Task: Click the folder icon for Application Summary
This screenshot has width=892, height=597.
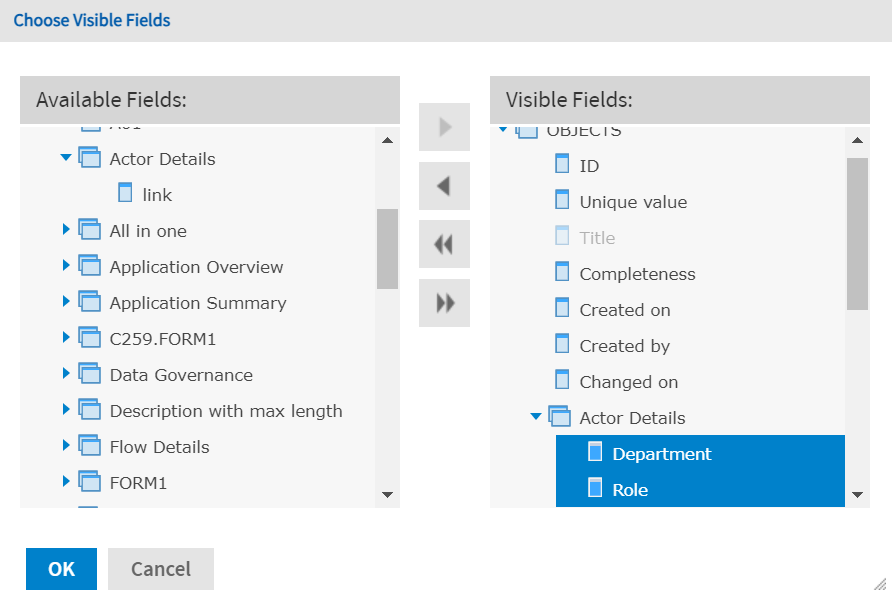Action: tap(90, 301)
